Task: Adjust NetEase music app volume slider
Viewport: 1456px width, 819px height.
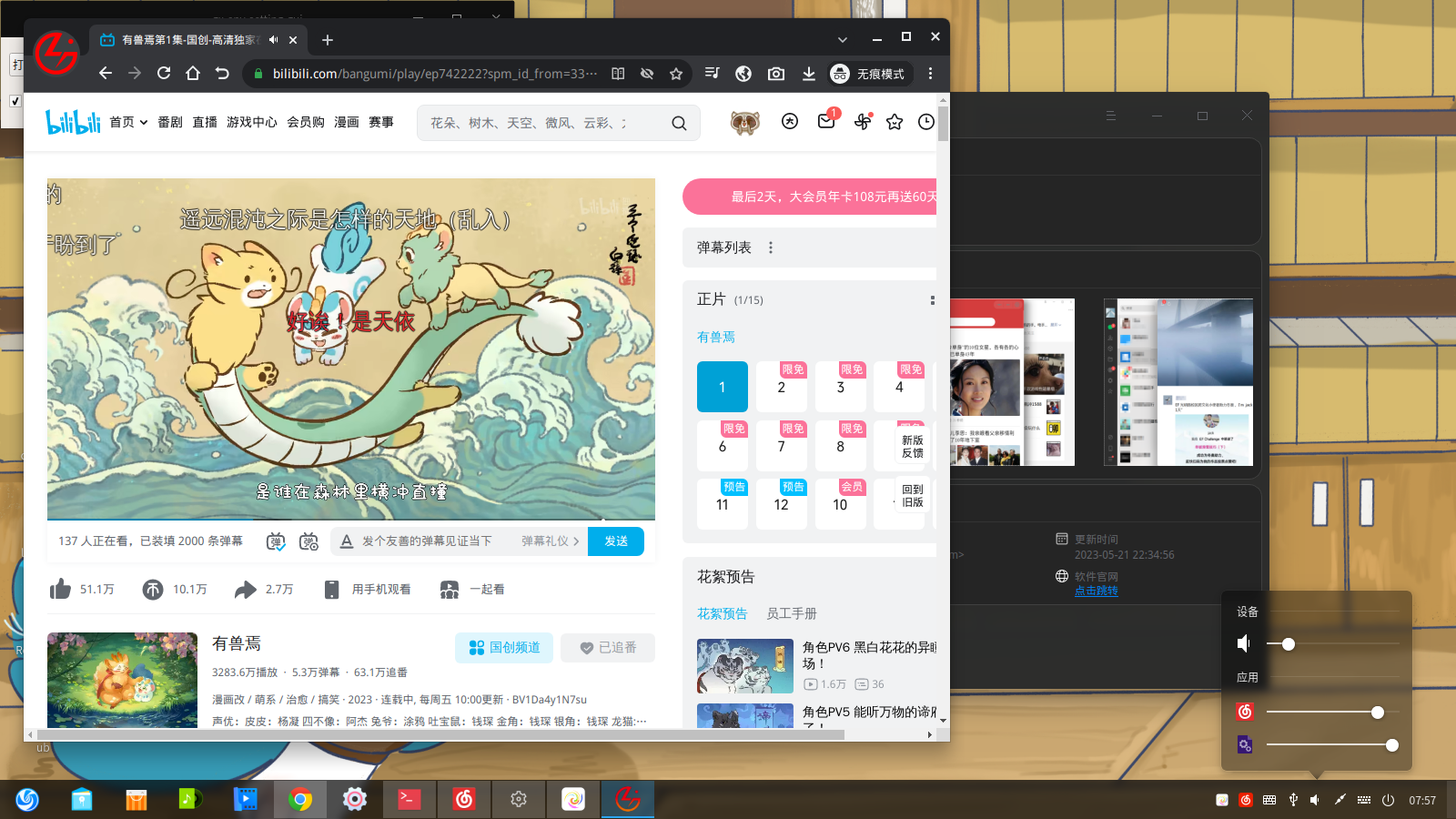Action: tap(1332, 713)
